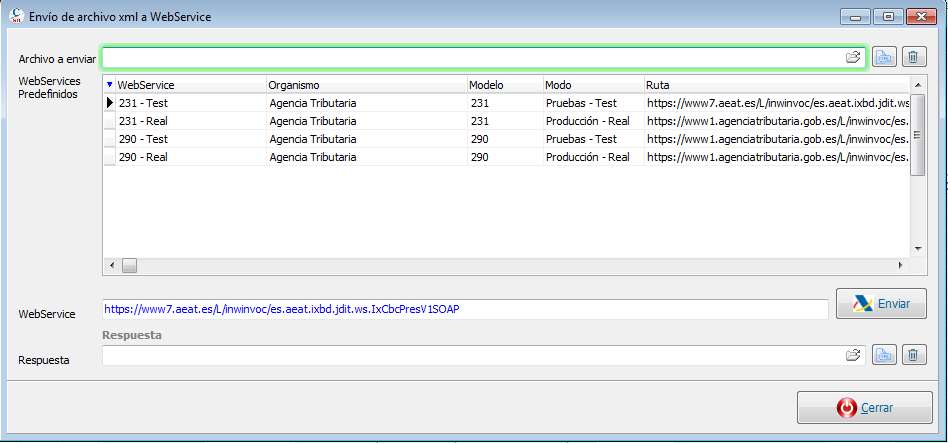Open folder icon in Respuesta field
Viewport: 948px width, 443px height.
852,355
